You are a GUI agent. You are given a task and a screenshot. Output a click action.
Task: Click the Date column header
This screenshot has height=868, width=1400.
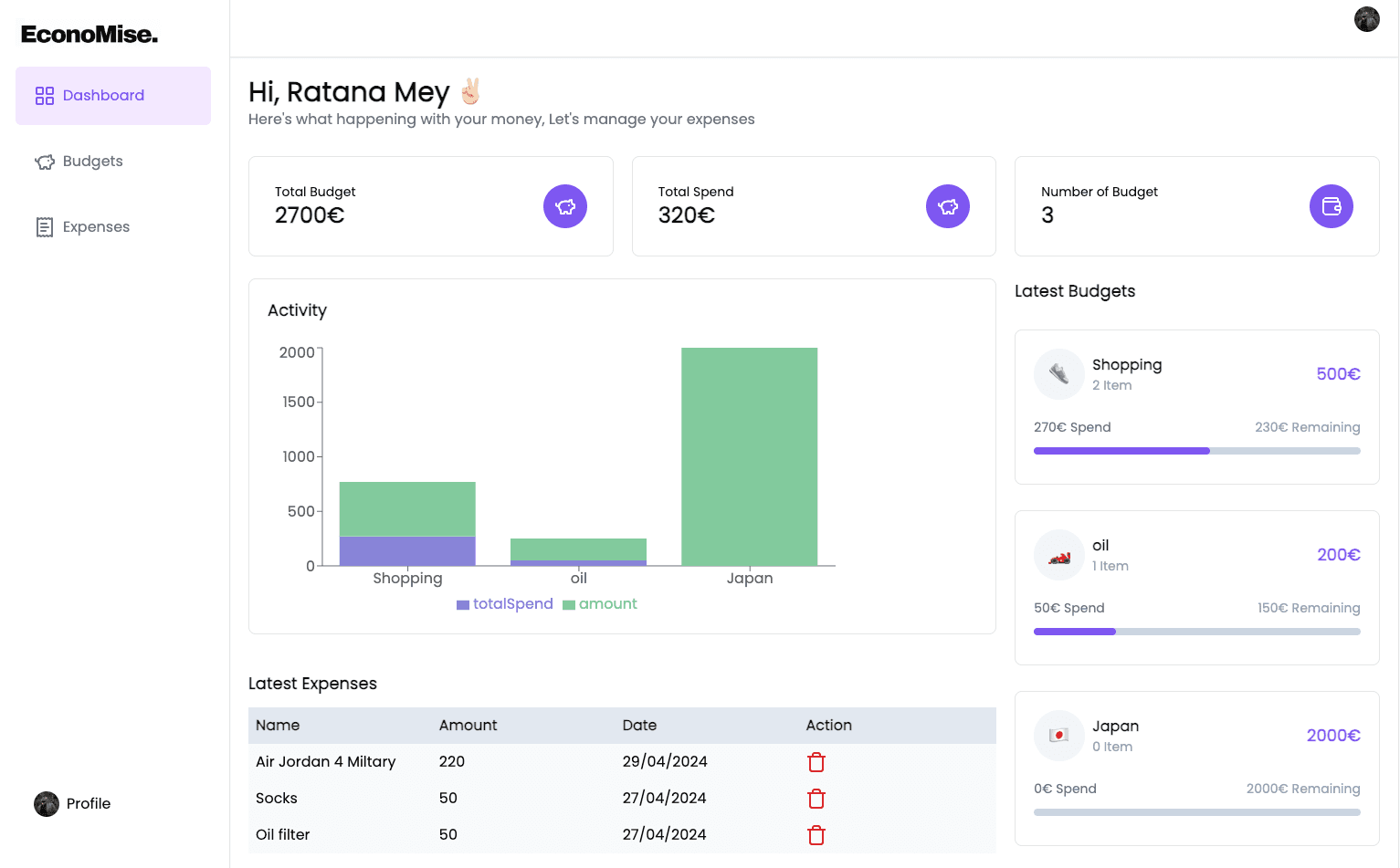(x=639, y=726)
